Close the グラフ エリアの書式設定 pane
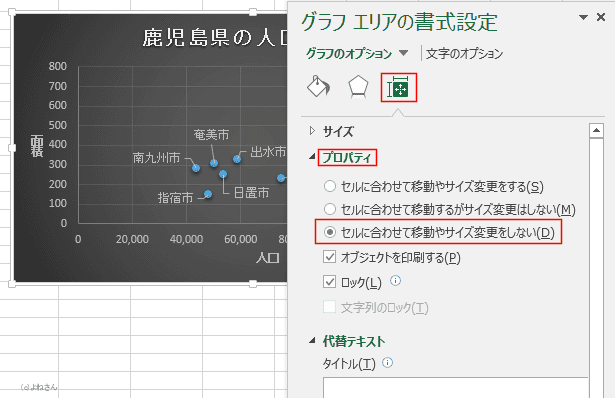 (601, 17)
